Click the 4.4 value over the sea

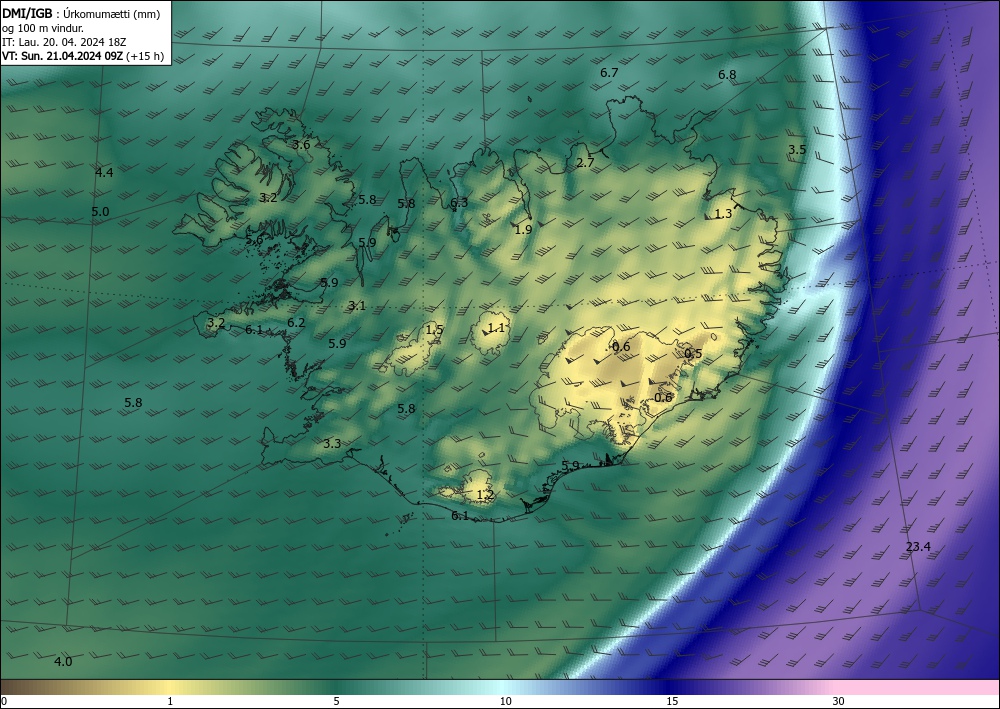click(x=104, y=172)
